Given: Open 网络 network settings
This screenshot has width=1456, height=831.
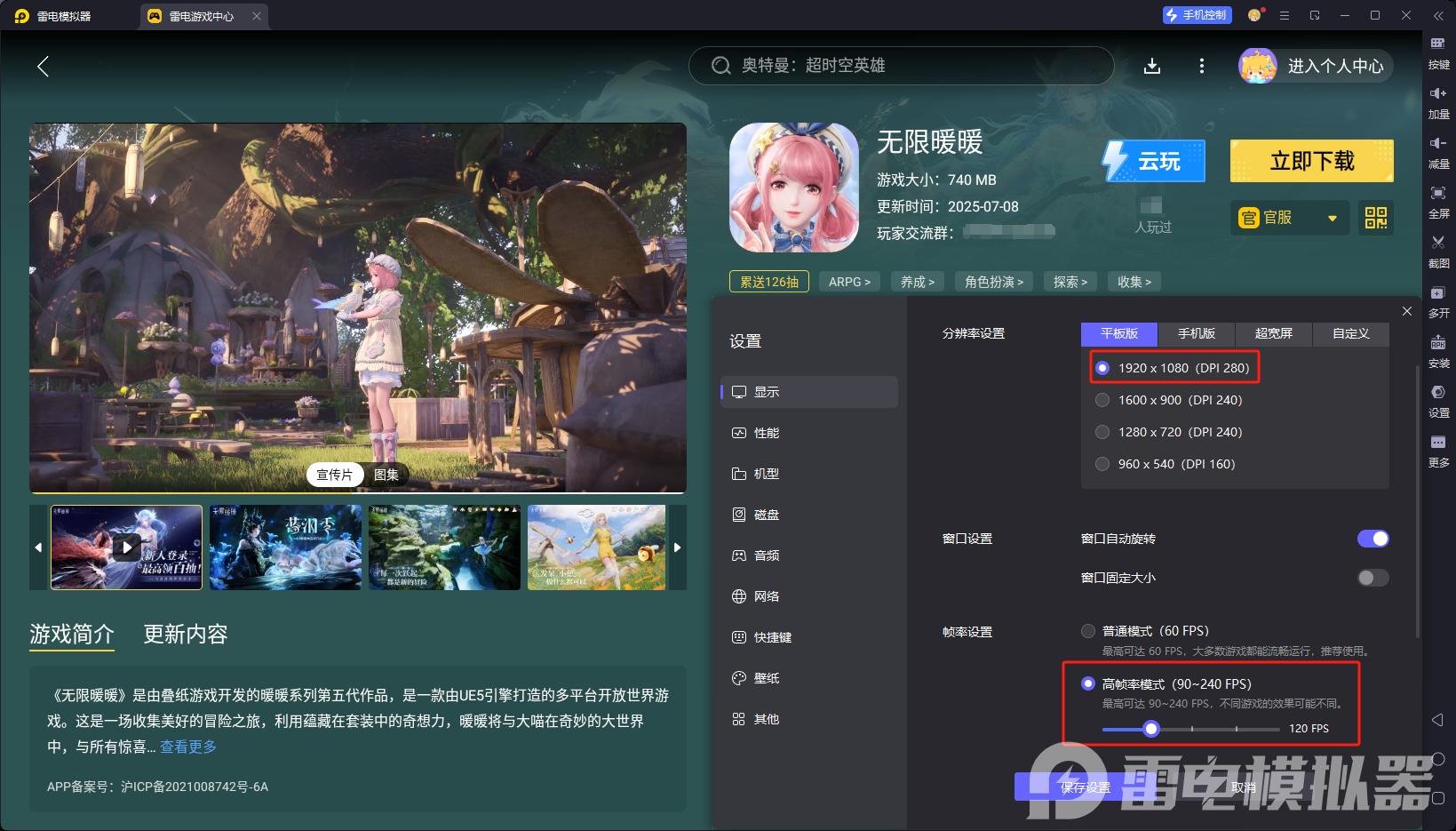Looking at the screenshot, I should tap(808, 596).
